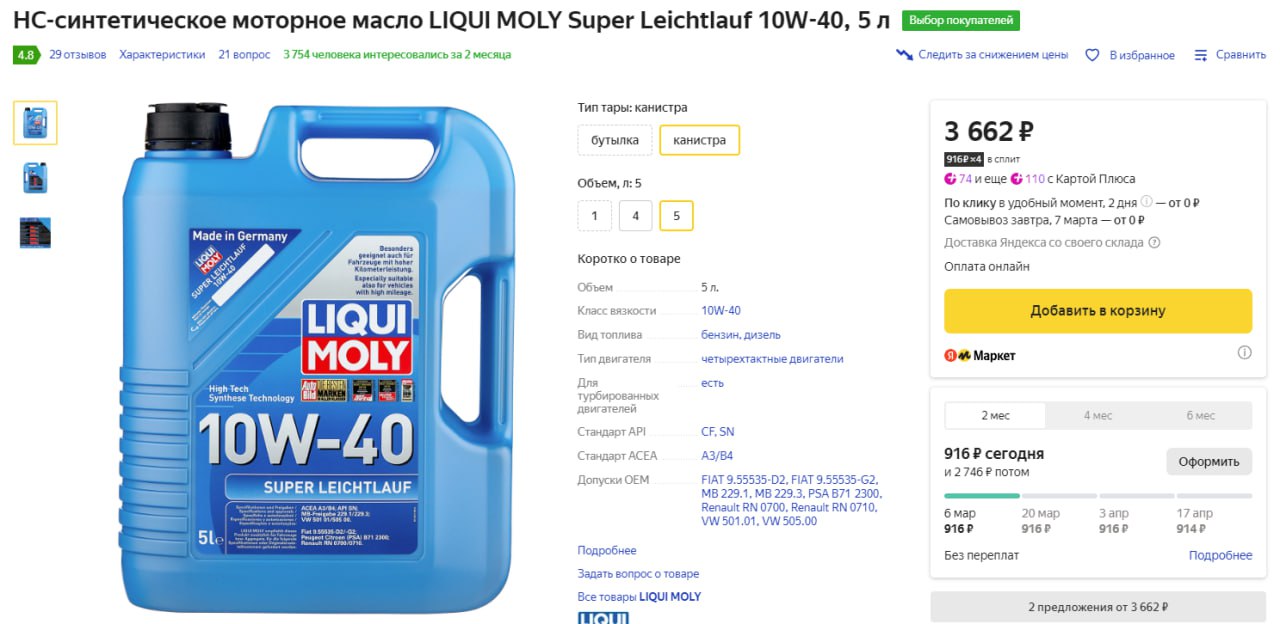Open the second product thumbnail image
This screenshot has width=1280, height=624.
[x=35, y=177]
